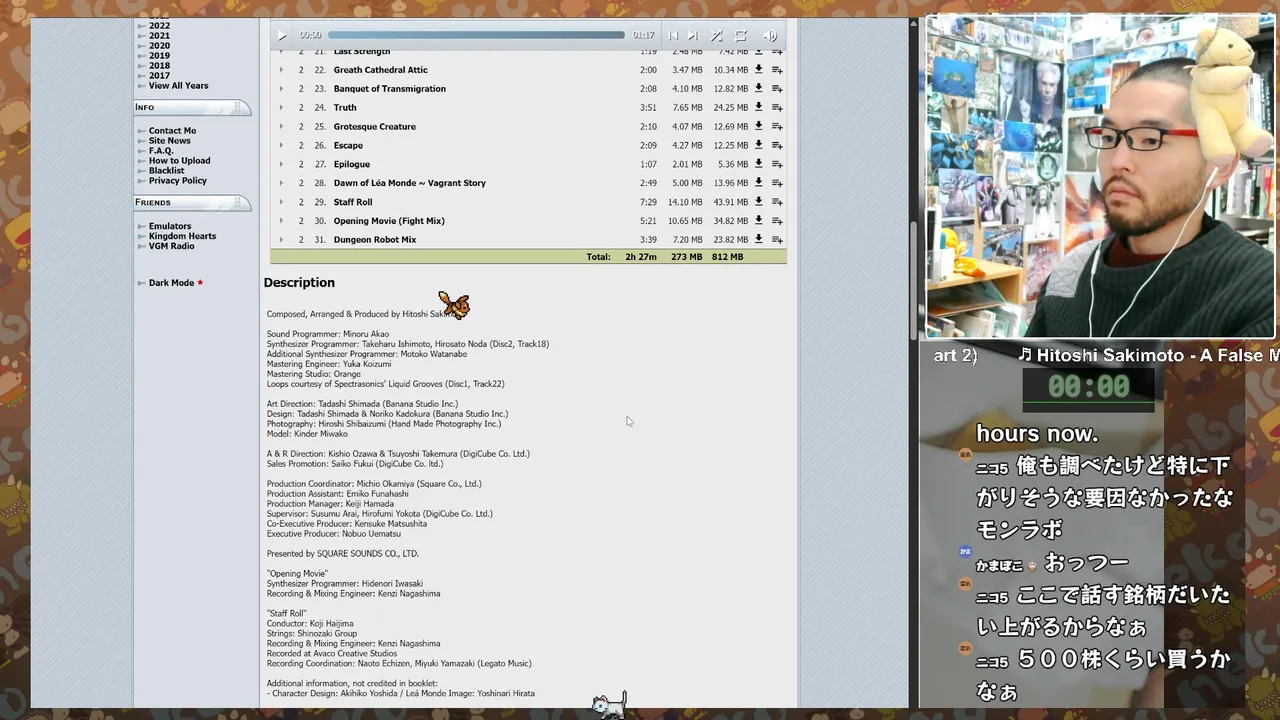1280x720 pixels.
Task: Open the Contact Me sidebar link
Action: click(172, 131)
